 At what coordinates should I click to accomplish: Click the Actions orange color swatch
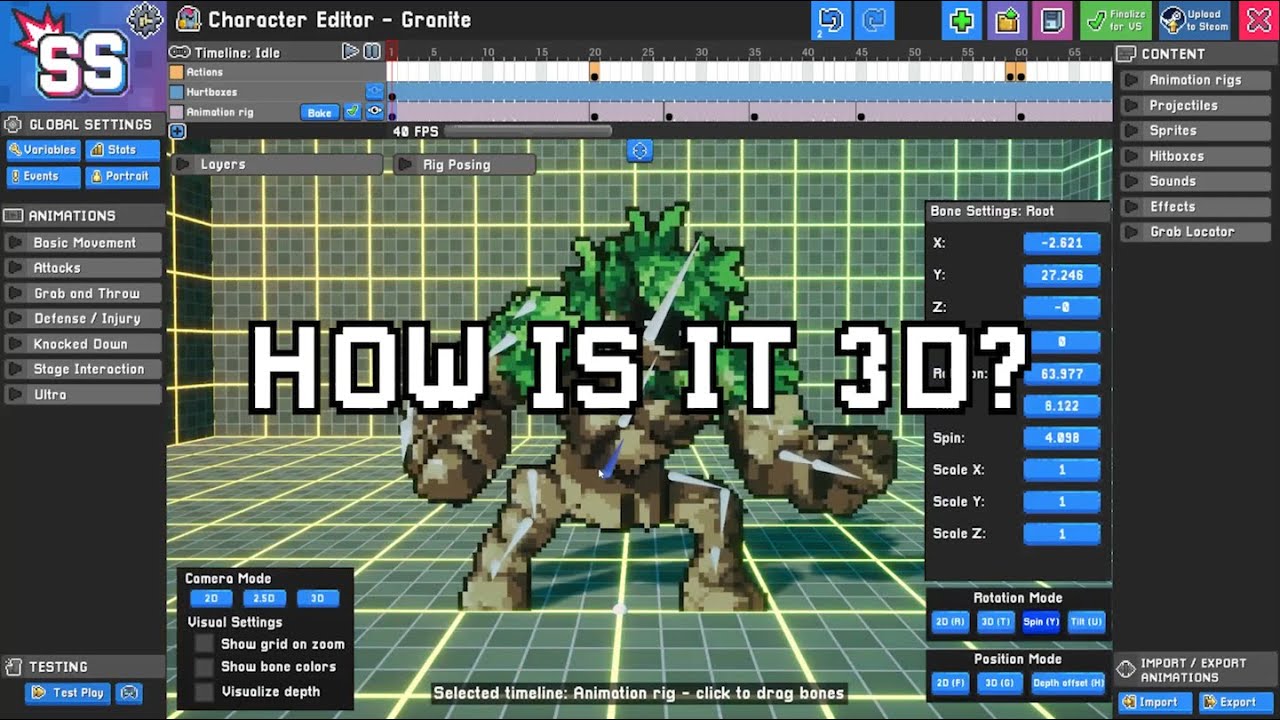click(176, 72)
